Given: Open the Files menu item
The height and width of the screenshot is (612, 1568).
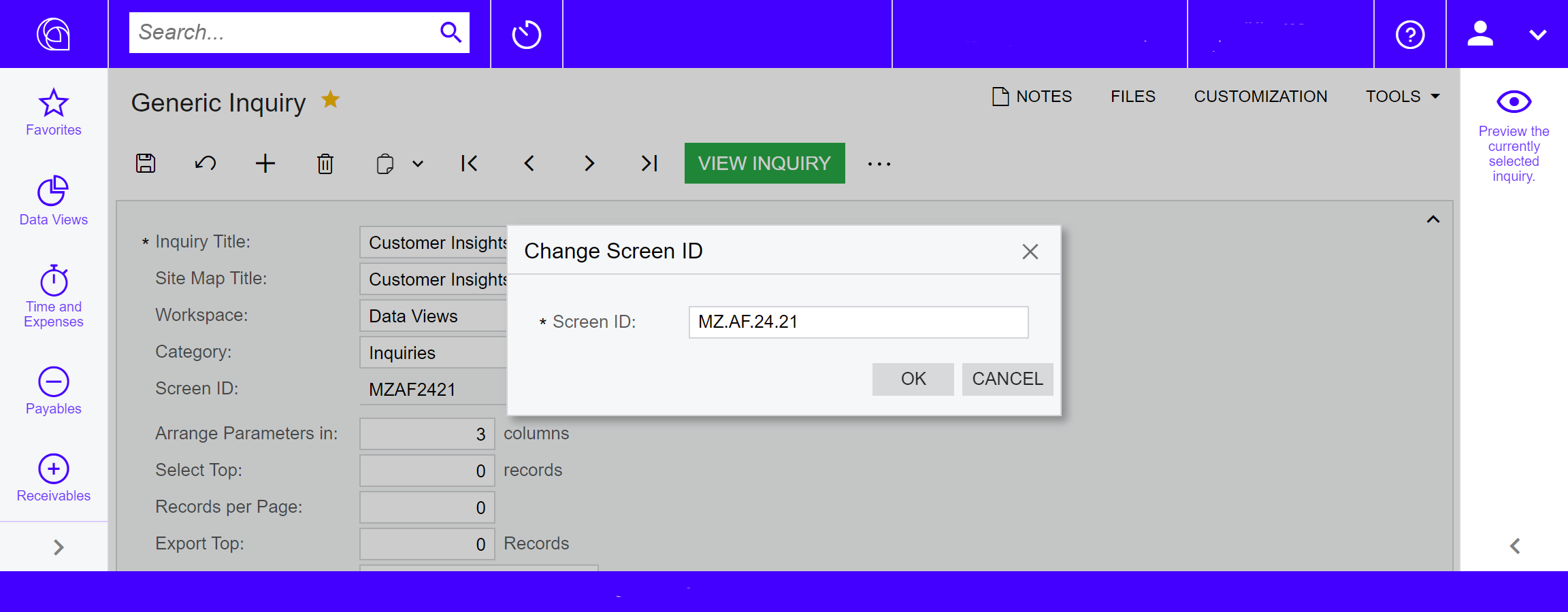Looking at the screenshot, I should click(x=1132, y=97).
